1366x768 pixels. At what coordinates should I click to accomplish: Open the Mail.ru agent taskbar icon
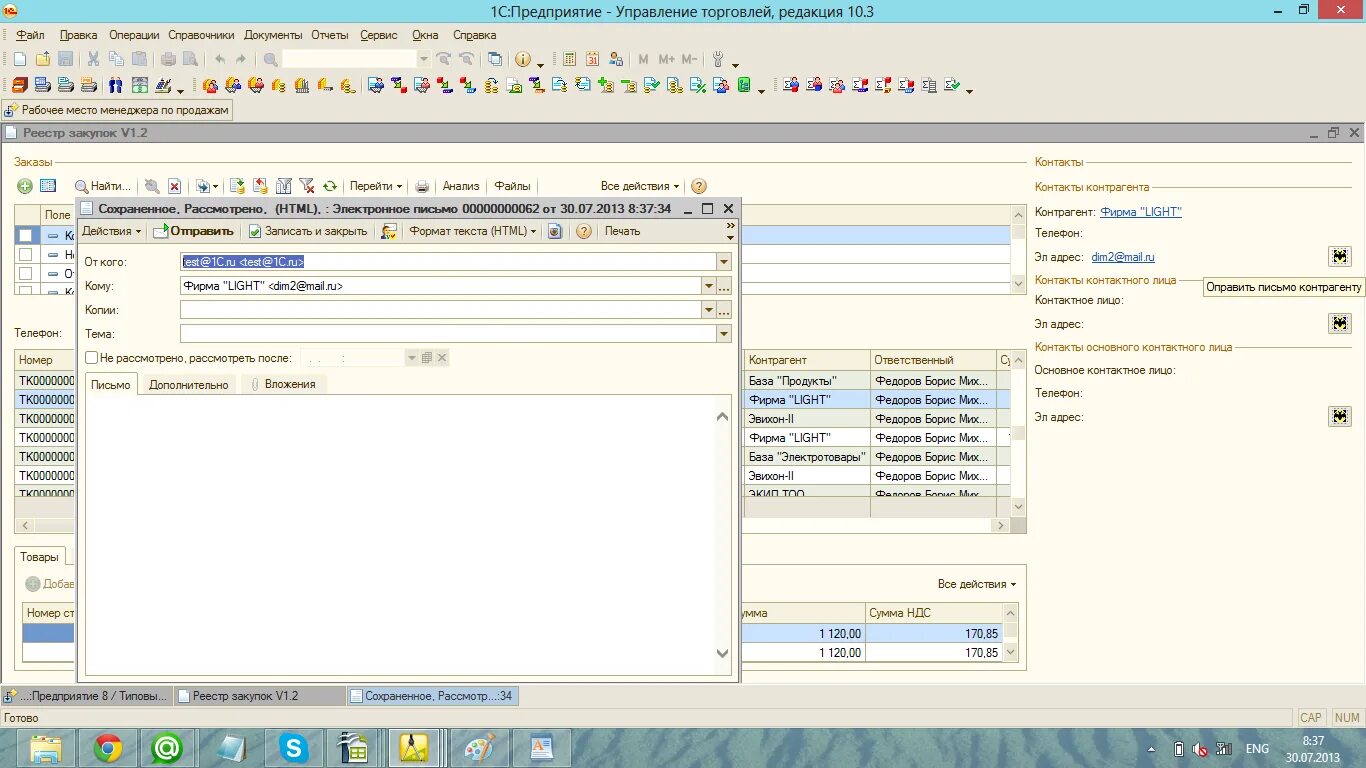click(x=167, y=748)
